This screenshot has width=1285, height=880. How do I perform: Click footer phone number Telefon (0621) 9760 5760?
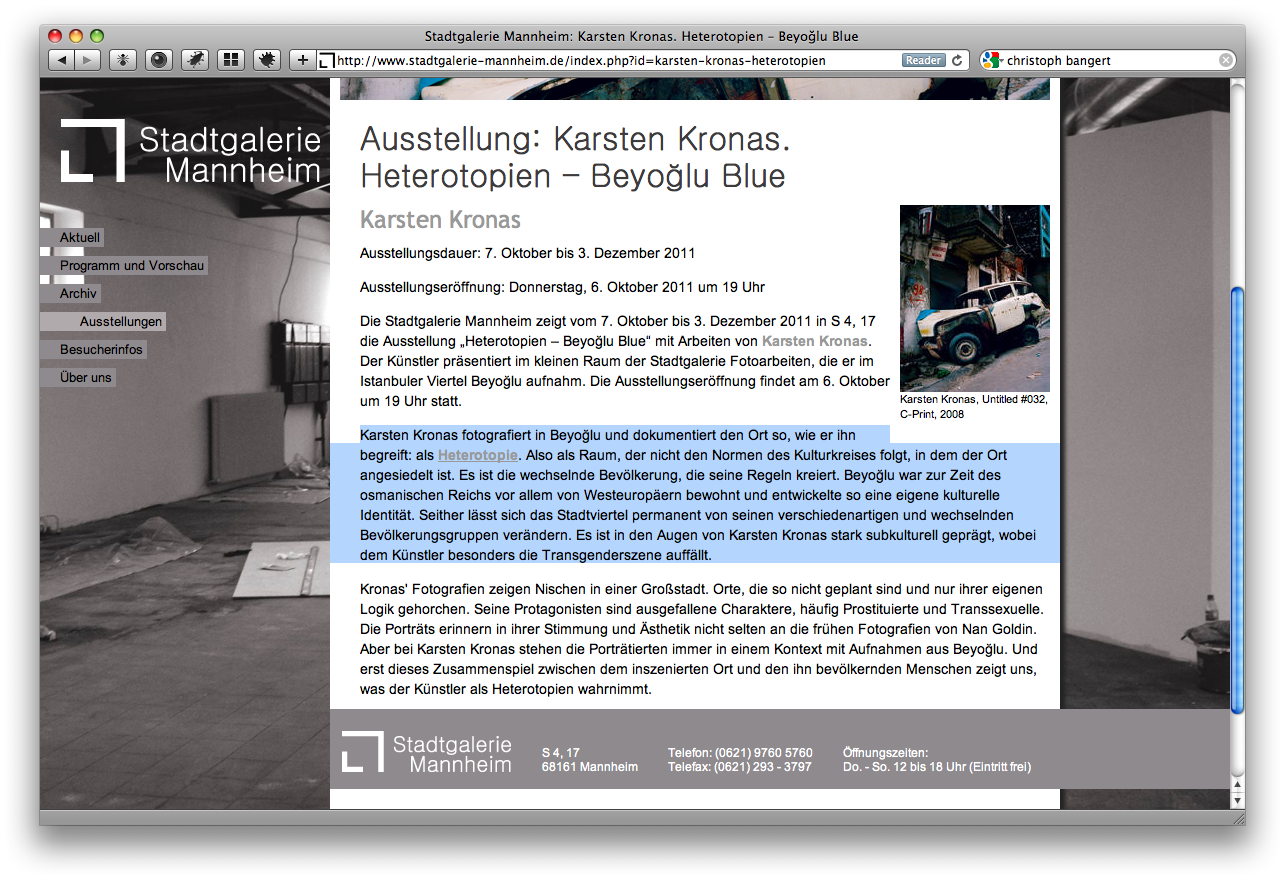click(740, 753)
